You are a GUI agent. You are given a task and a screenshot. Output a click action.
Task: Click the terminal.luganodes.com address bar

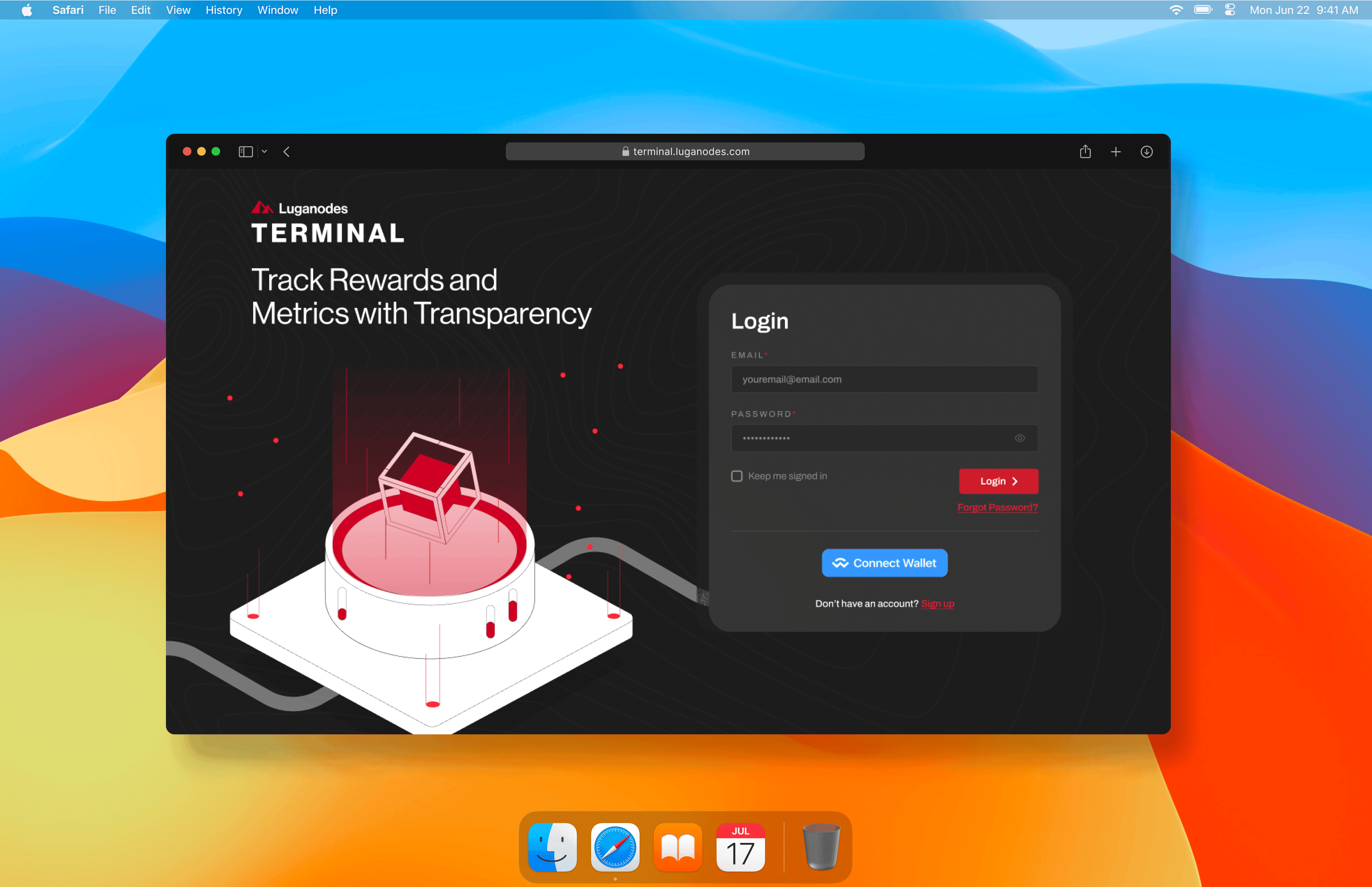[x=685, y=152]
